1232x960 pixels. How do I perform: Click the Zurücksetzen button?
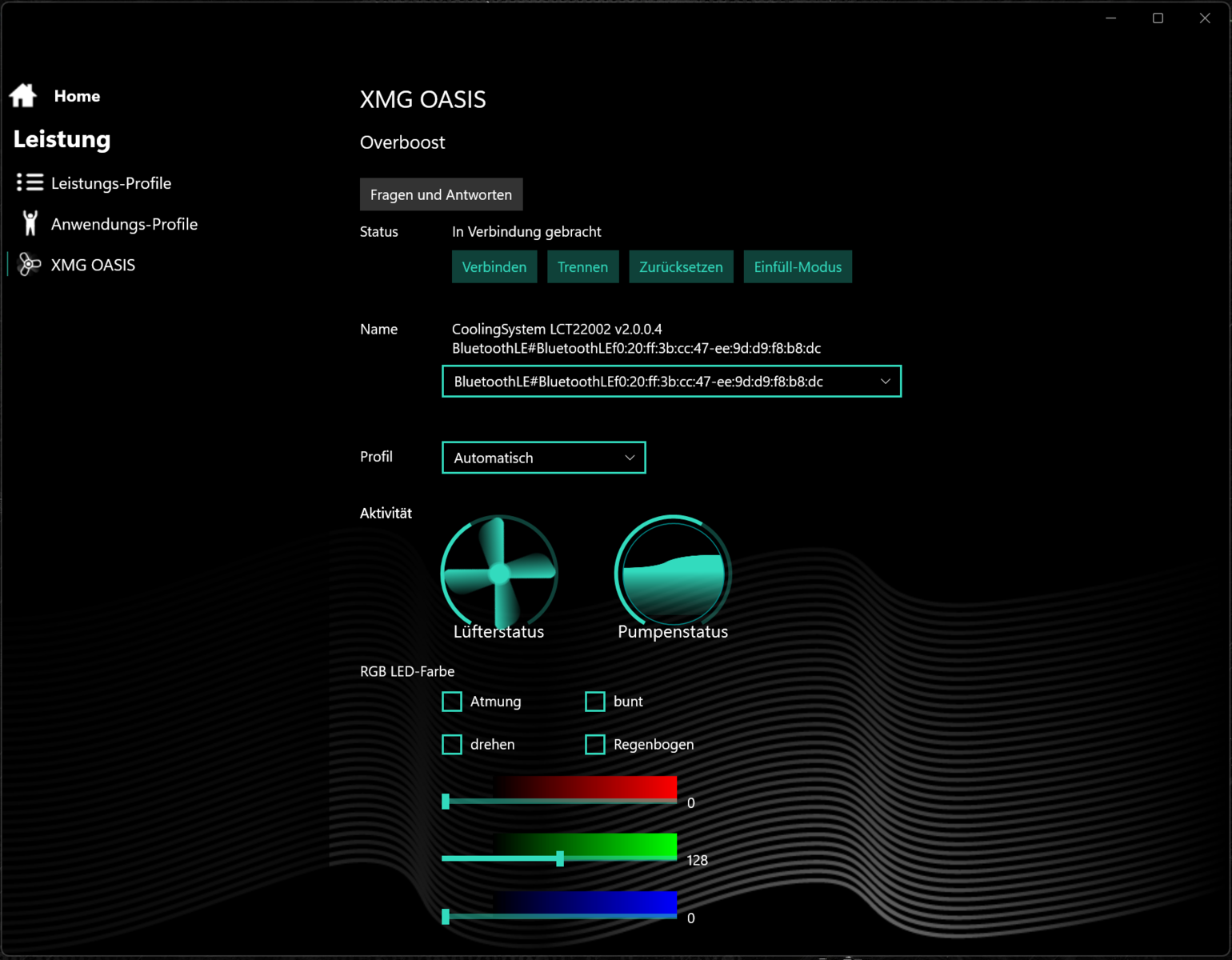[681, 267]
